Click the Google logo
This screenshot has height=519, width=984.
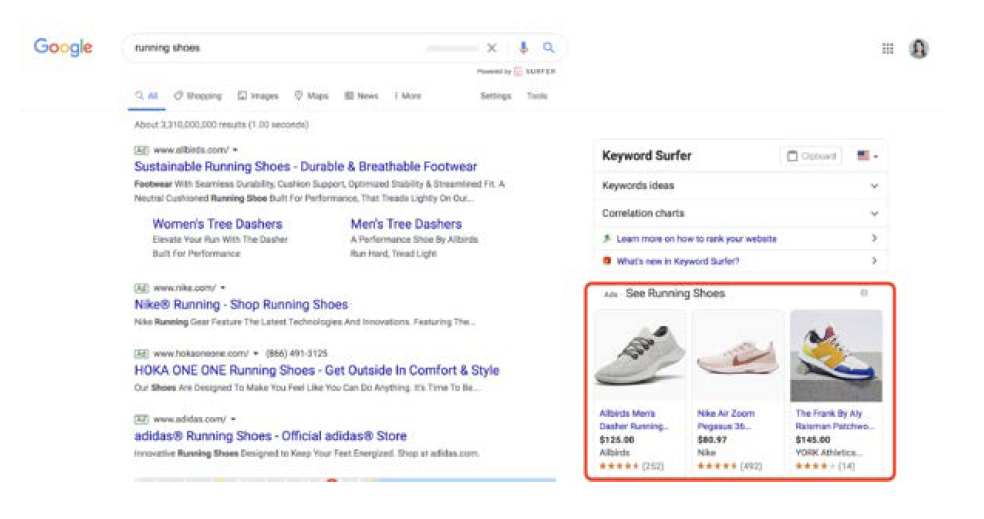coord(63,47)
